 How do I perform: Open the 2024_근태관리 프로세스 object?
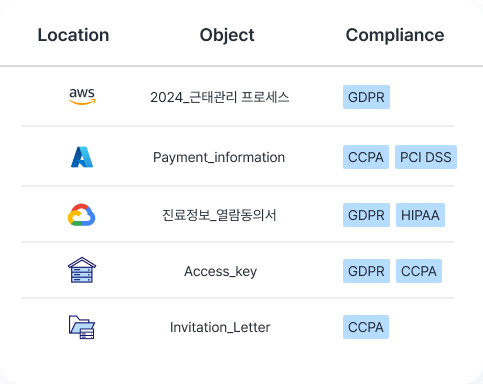click(220, 97)
